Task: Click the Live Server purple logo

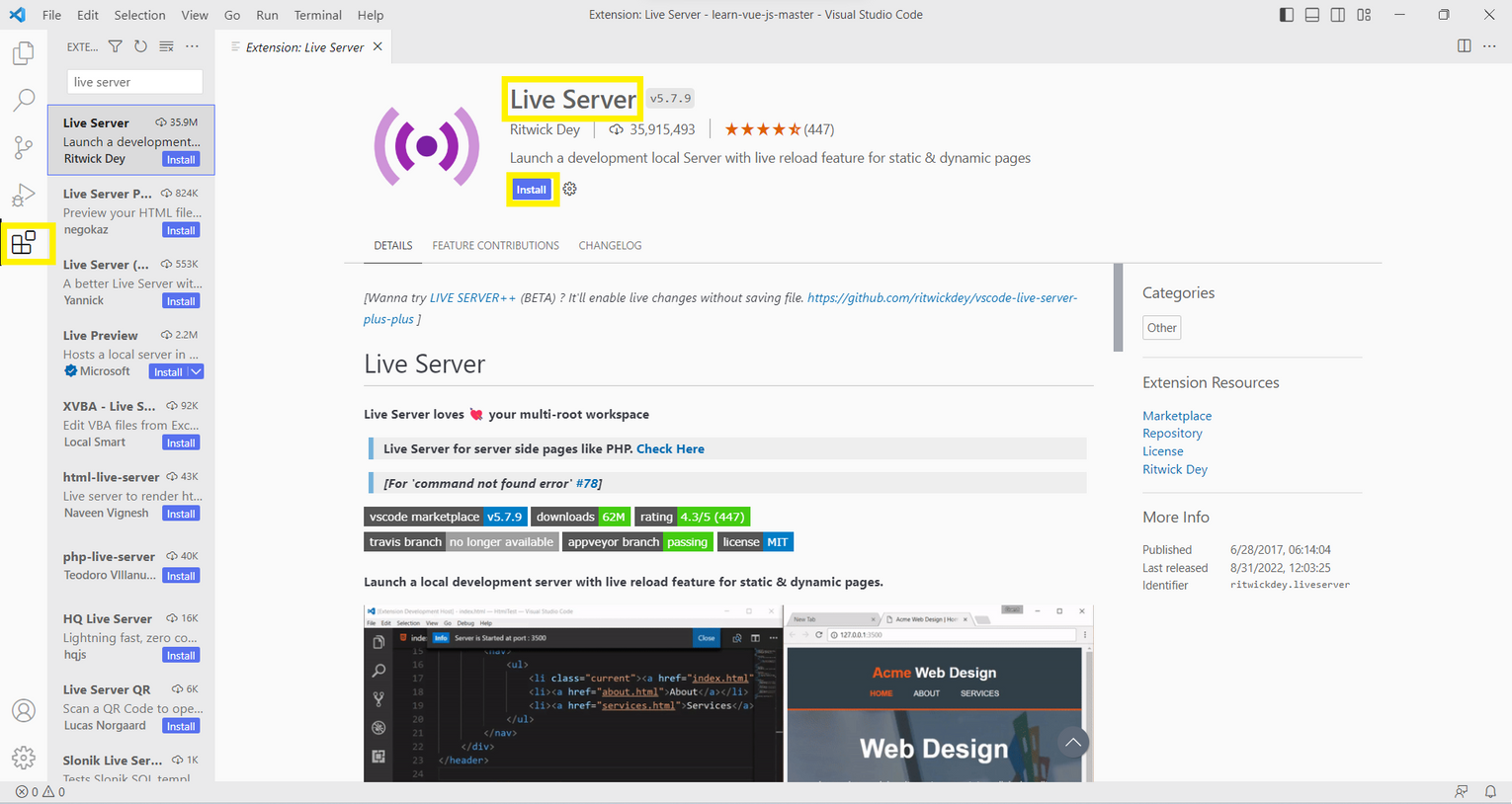Action: pyautogui.click(x=427, y=146)
